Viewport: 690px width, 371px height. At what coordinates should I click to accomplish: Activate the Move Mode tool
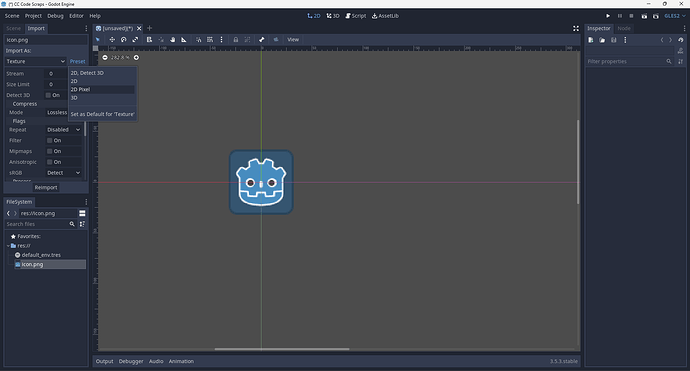pos(112,40)
